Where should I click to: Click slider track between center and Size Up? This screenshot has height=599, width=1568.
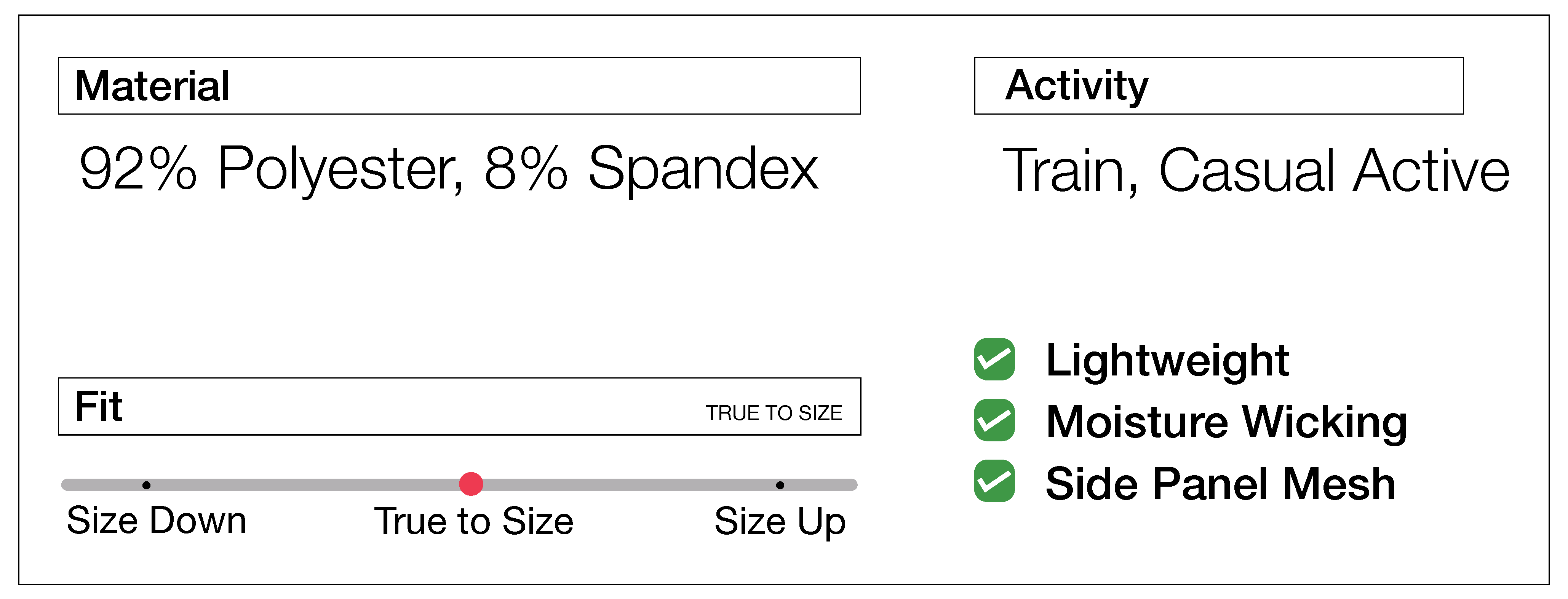coord(627,485)
